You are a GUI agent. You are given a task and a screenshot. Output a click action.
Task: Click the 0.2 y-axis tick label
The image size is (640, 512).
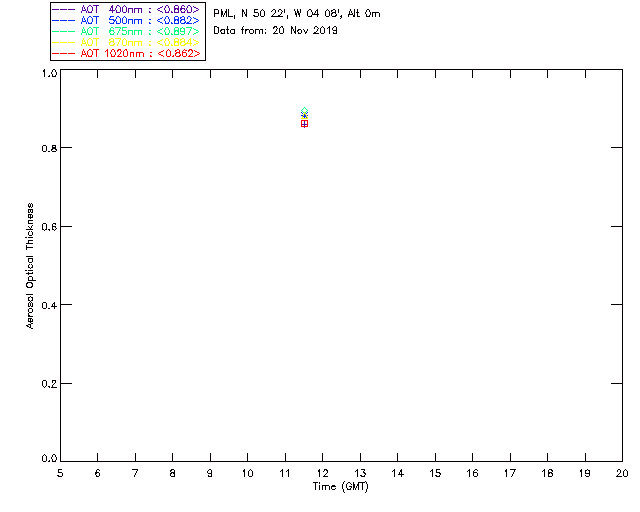point(49,384)
